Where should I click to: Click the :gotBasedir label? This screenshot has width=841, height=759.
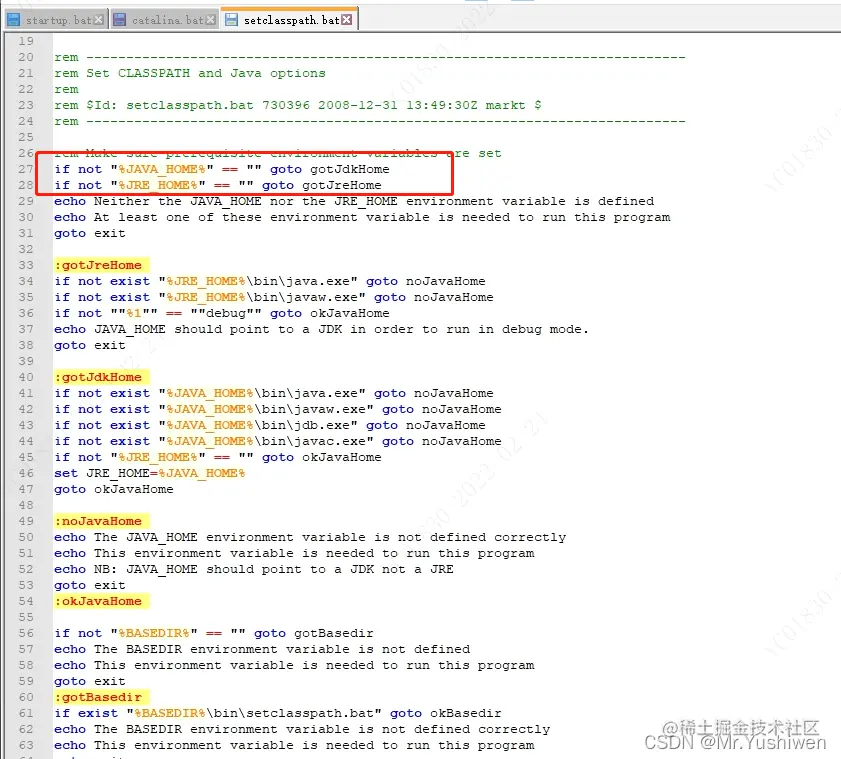click(101, 697)
